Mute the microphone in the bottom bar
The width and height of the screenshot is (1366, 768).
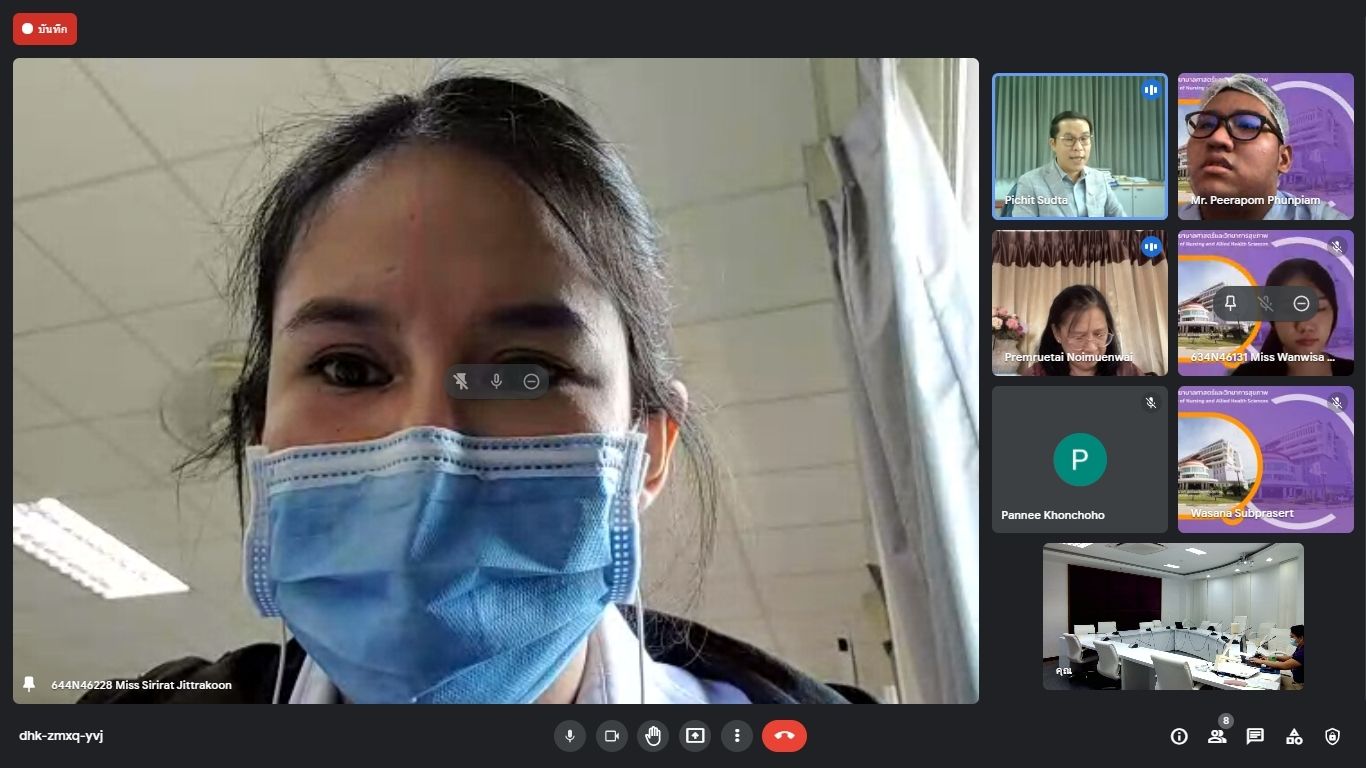click(570, 736)
